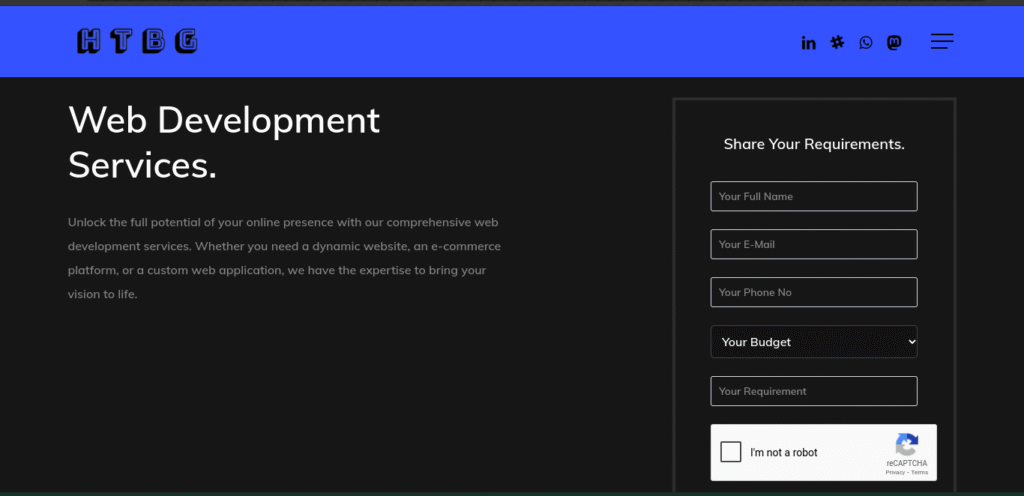1024x496 pixels.
Task: Open the WhatsApp chat icon
Action: click(865, 42)
